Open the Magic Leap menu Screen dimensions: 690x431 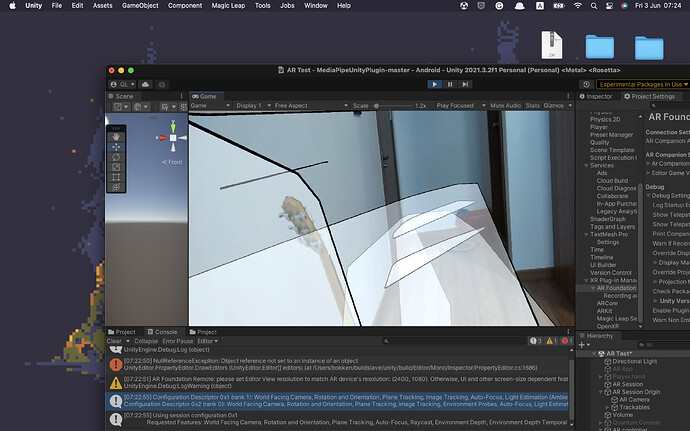228,6
